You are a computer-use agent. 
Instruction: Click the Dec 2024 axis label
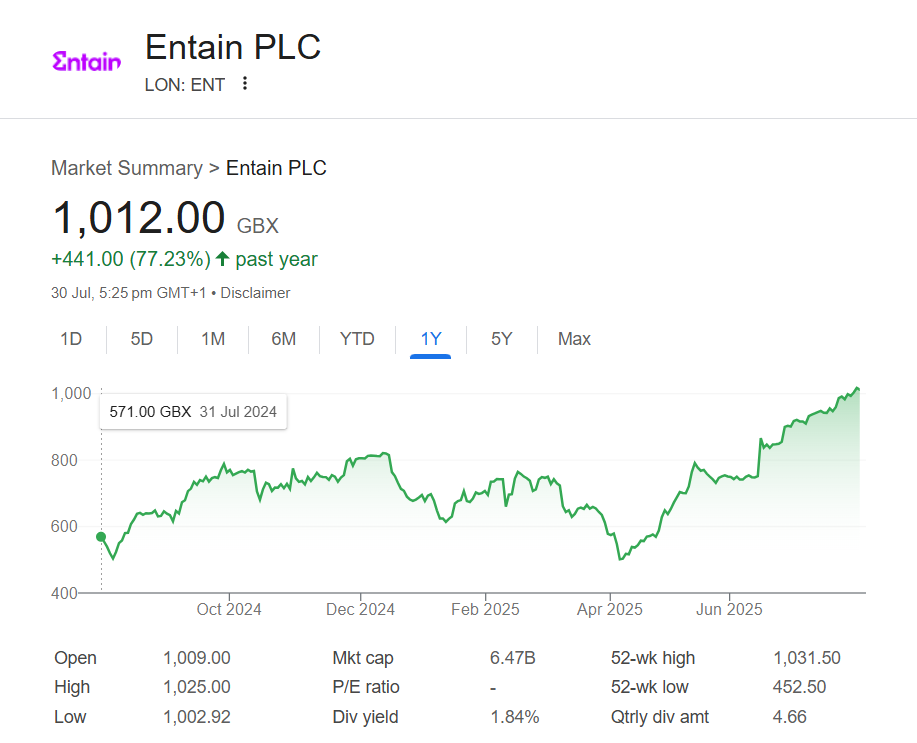click(x=360, y=609)
